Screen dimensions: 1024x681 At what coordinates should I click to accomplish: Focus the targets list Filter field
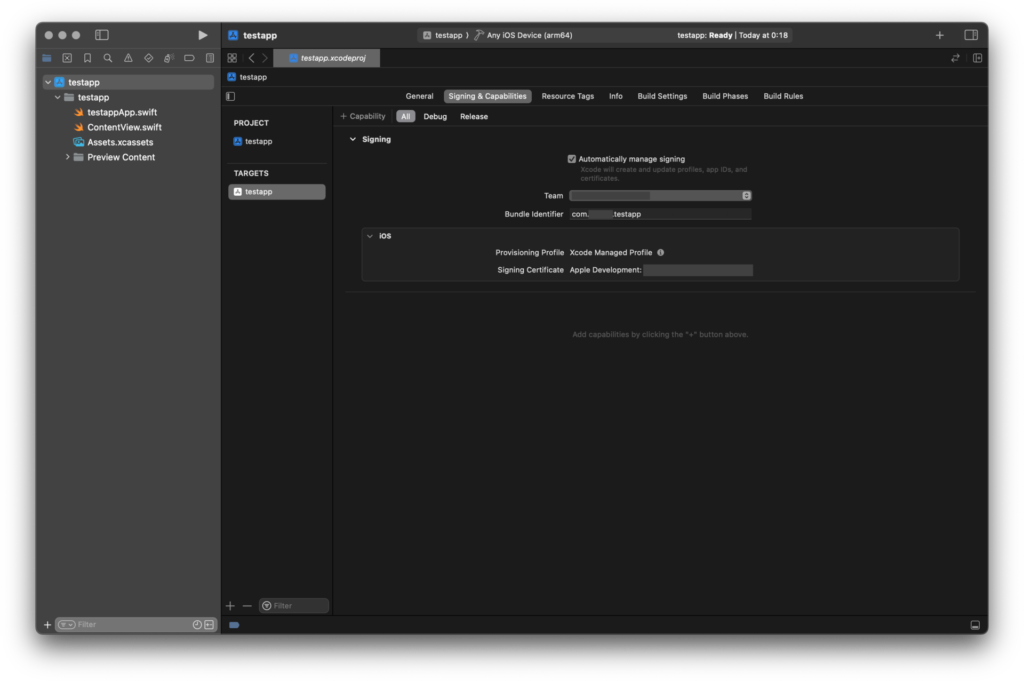coord(294,606)
